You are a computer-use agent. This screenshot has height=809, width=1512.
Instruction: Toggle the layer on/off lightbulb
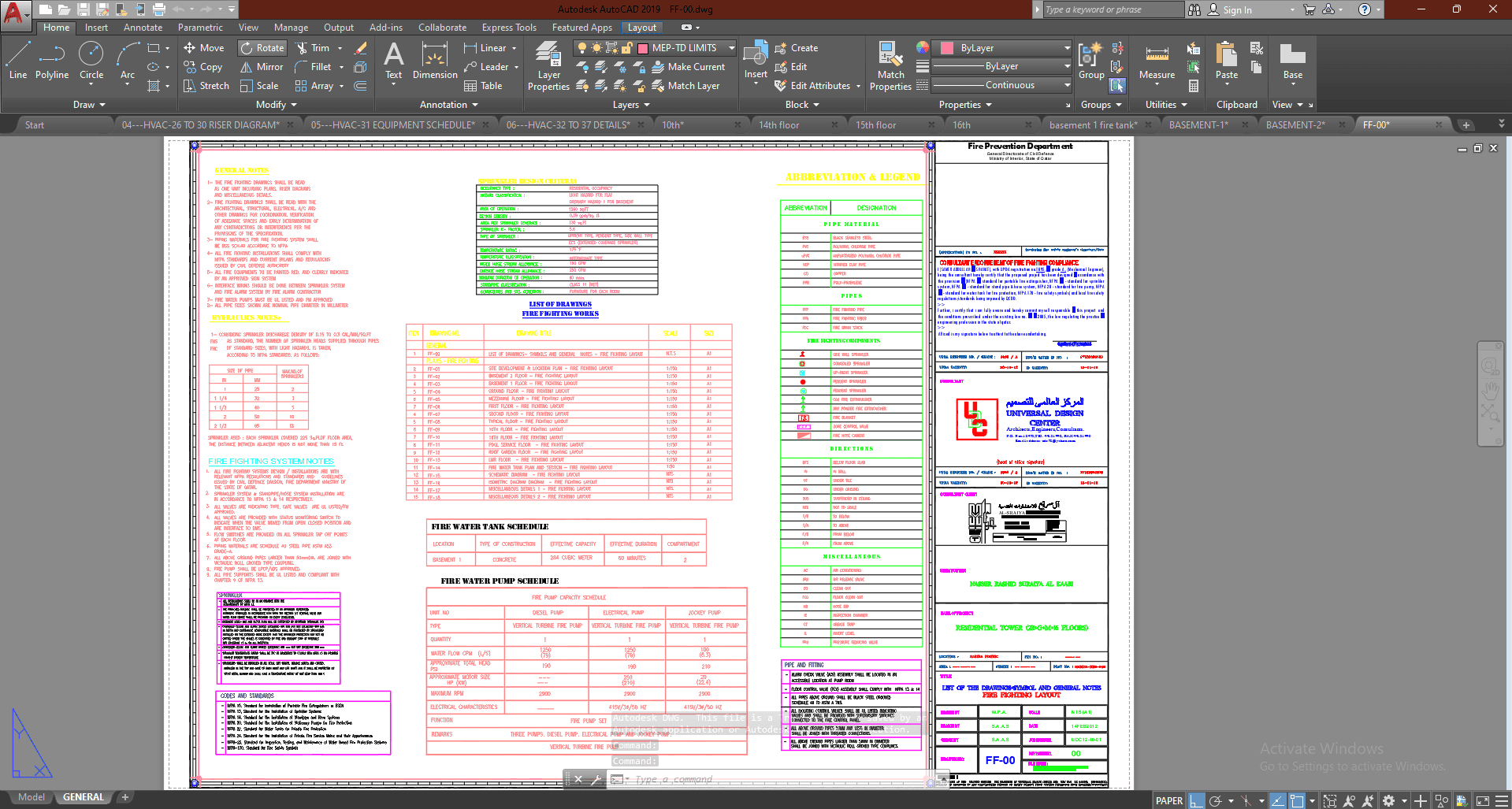pyautogui.click(x=582, y=48)
